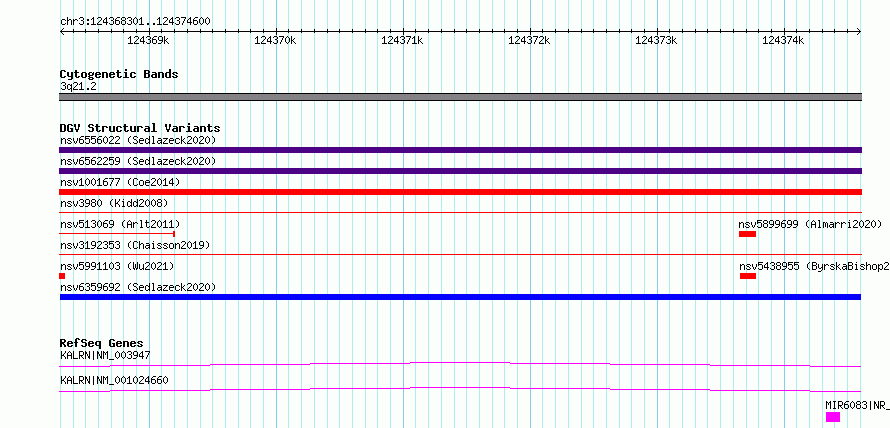Click the nsv5438955 ByrskaBishop label
The image size is (890, 428).
(814, 266)
